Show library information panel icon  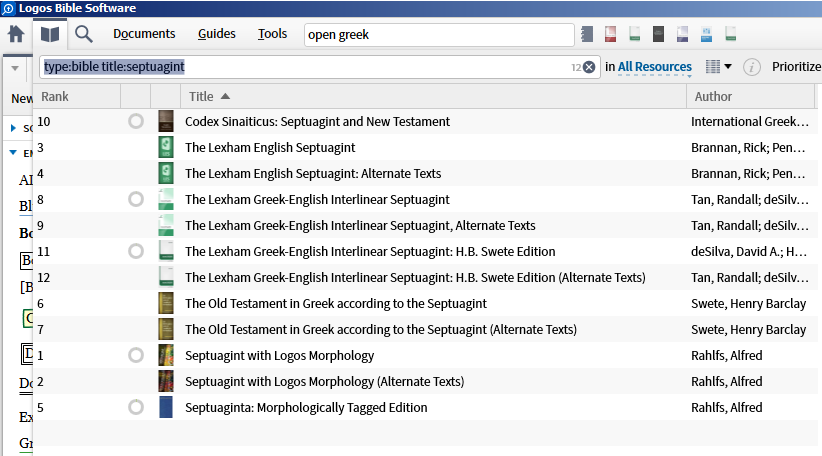pyautogui.click(x=751, y=67)
